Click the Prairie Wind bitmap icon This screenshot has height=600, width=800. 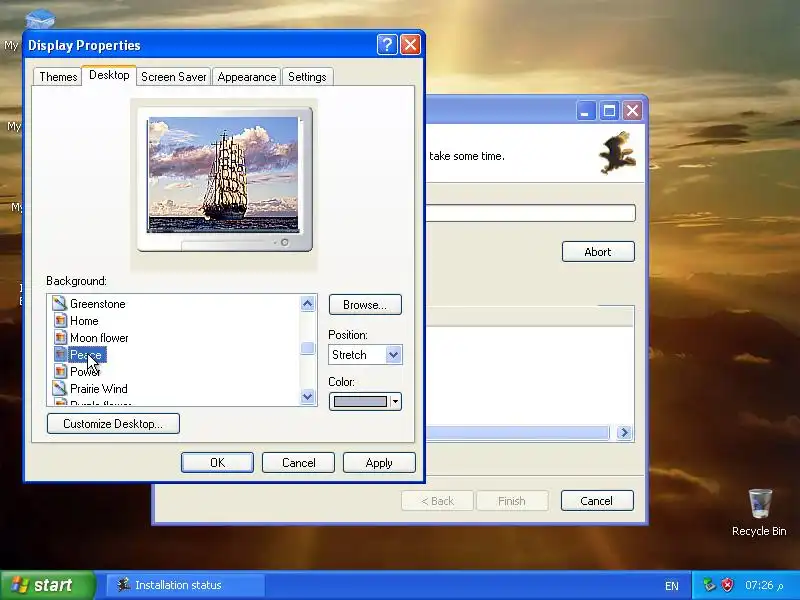point(60,389)
